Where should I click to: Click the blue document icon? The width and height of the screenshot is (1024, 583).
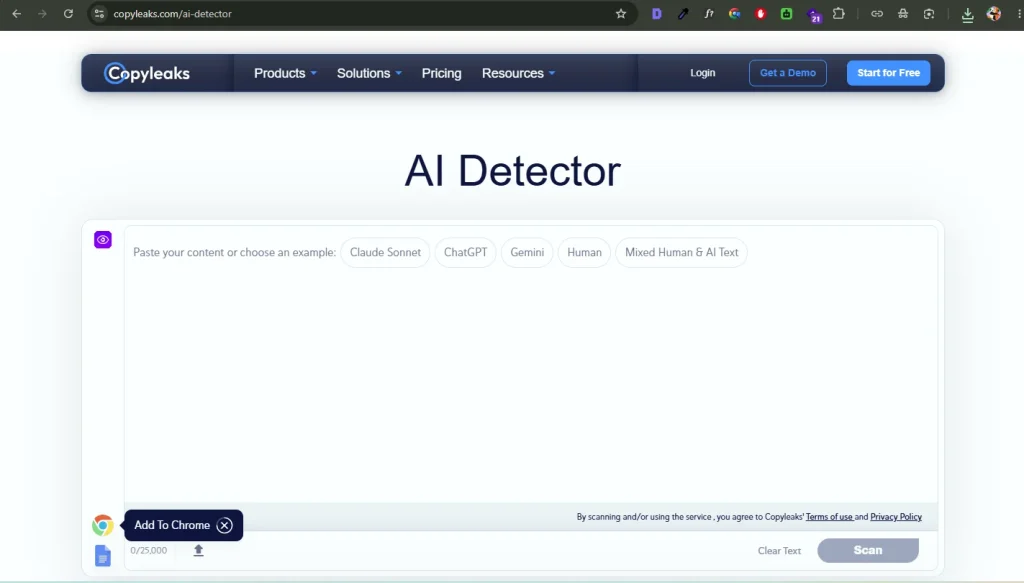pos(103,556)
